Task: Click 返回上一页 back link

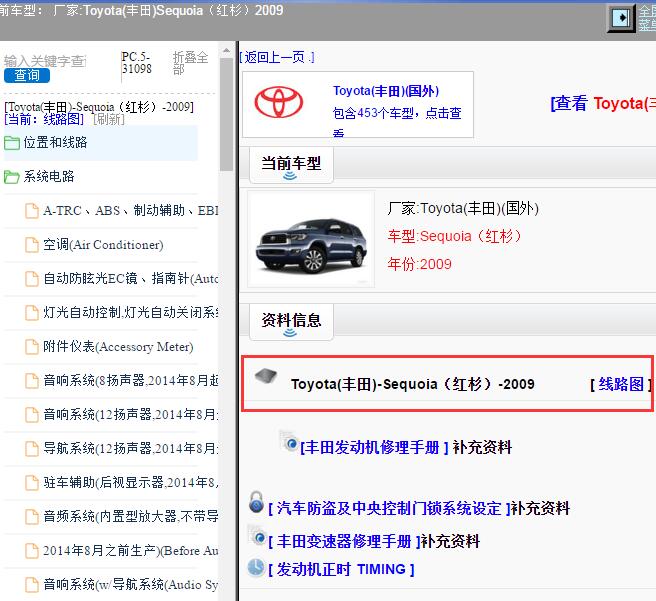Action: (x=277, y=57)
